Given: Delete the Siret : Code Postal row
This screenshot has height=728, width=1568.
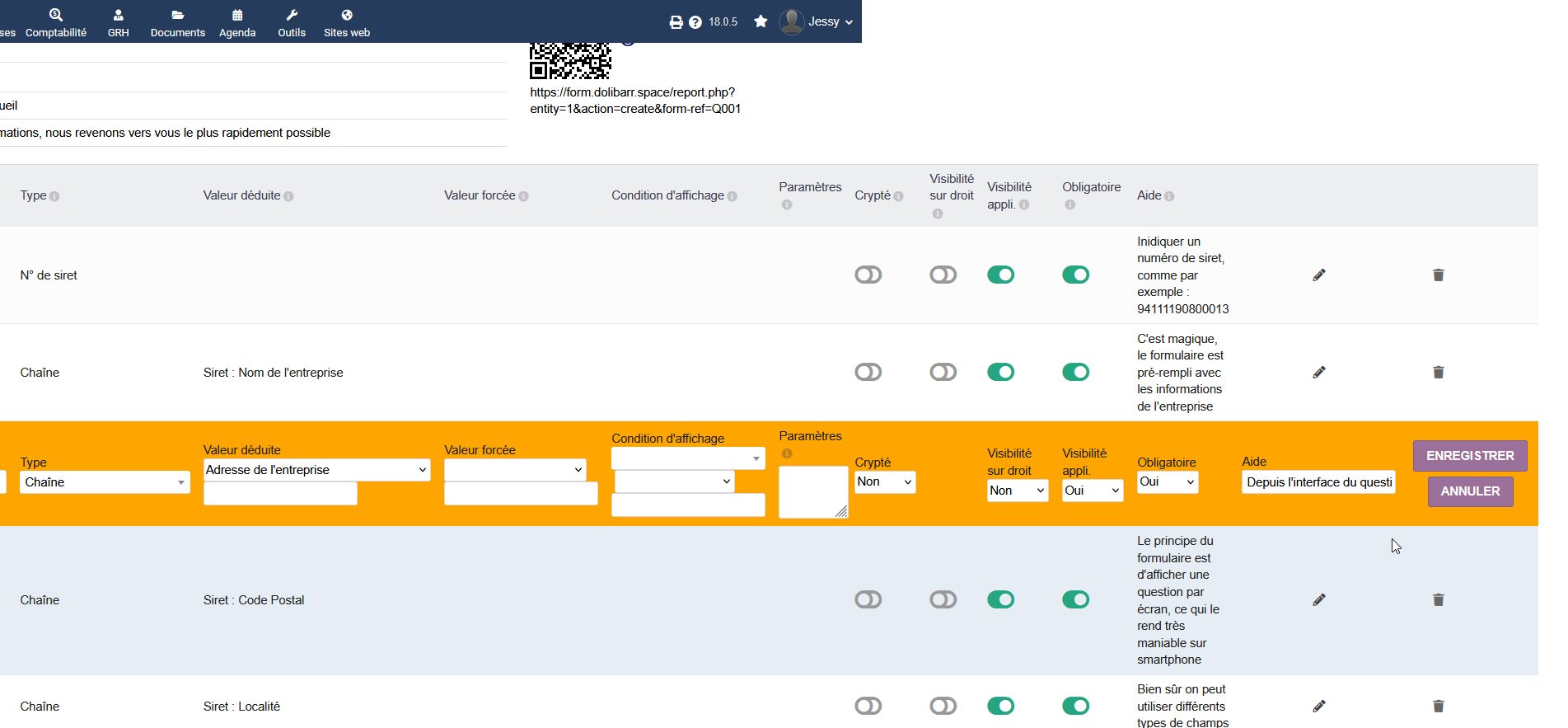Looking at the screenshot, I should tap(1439, 600).
